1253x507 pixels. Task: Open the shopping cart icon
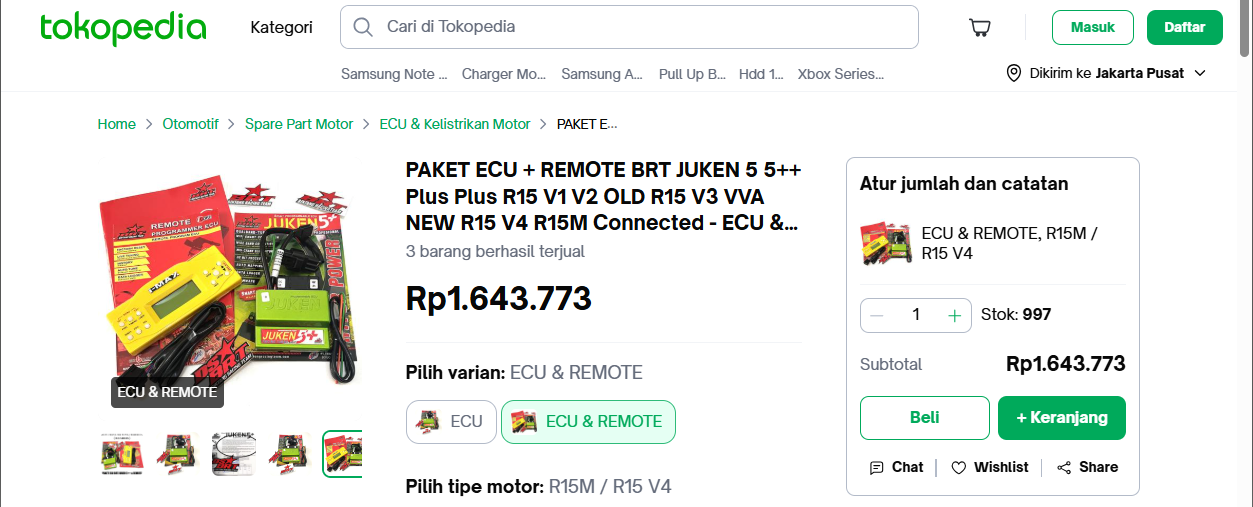[x=980, y=28]
